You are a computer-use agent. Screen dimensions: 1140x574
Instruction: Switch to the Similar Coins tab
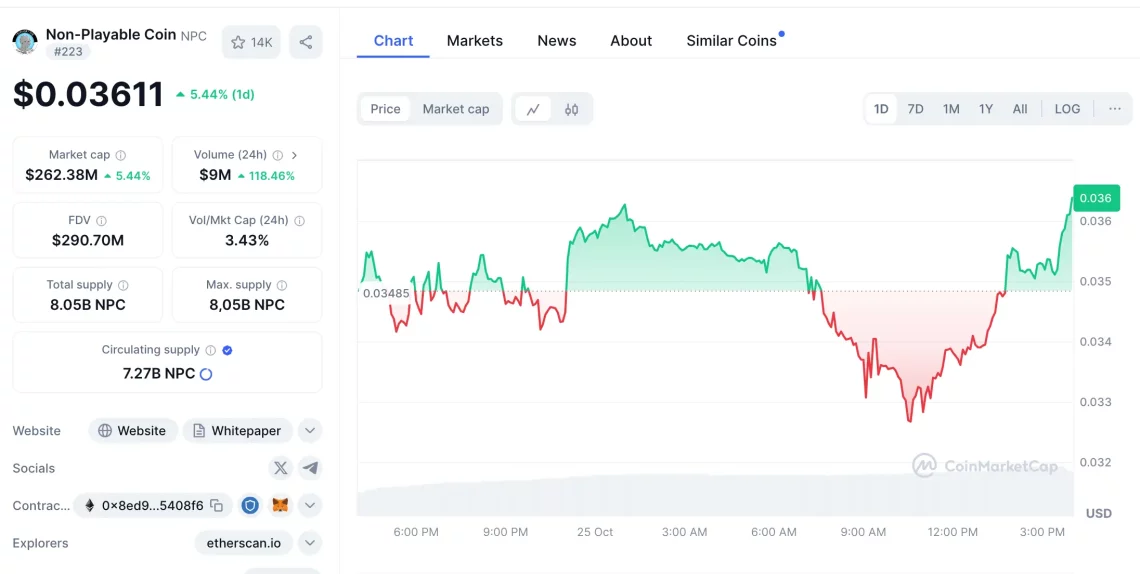[x=731, y=41]
